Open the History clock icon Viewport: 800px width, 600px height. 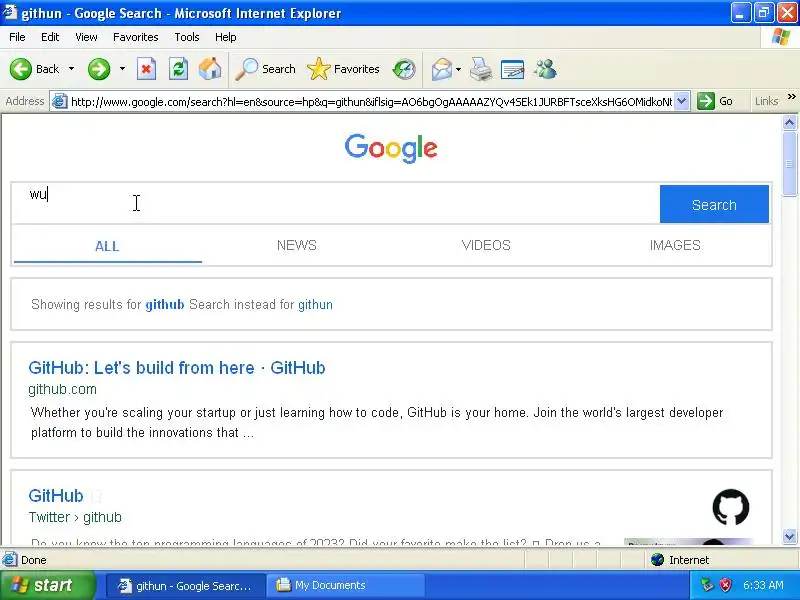point(404,69)
